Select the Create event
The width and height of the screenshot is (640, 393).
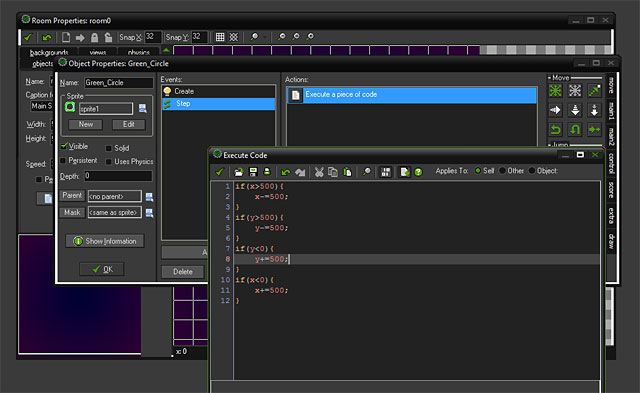(x=218, y=91)
